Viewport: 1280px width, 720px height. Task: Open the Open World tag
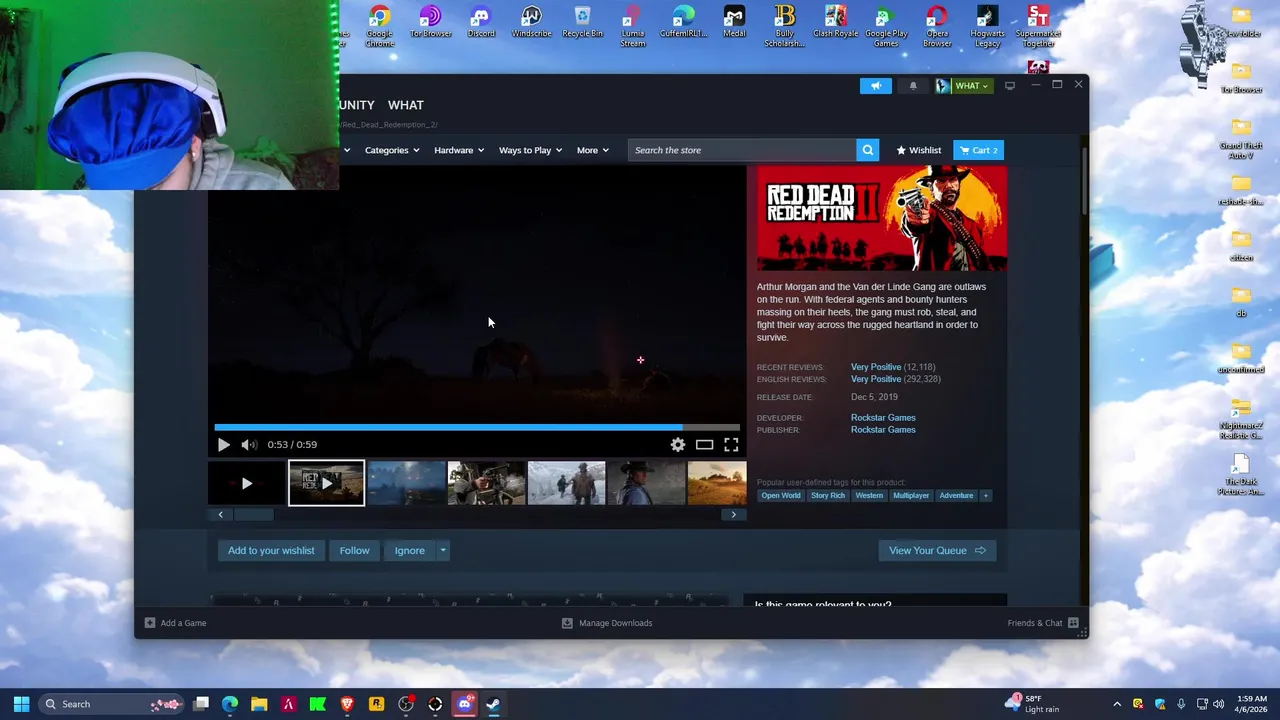tap(781, 495)
